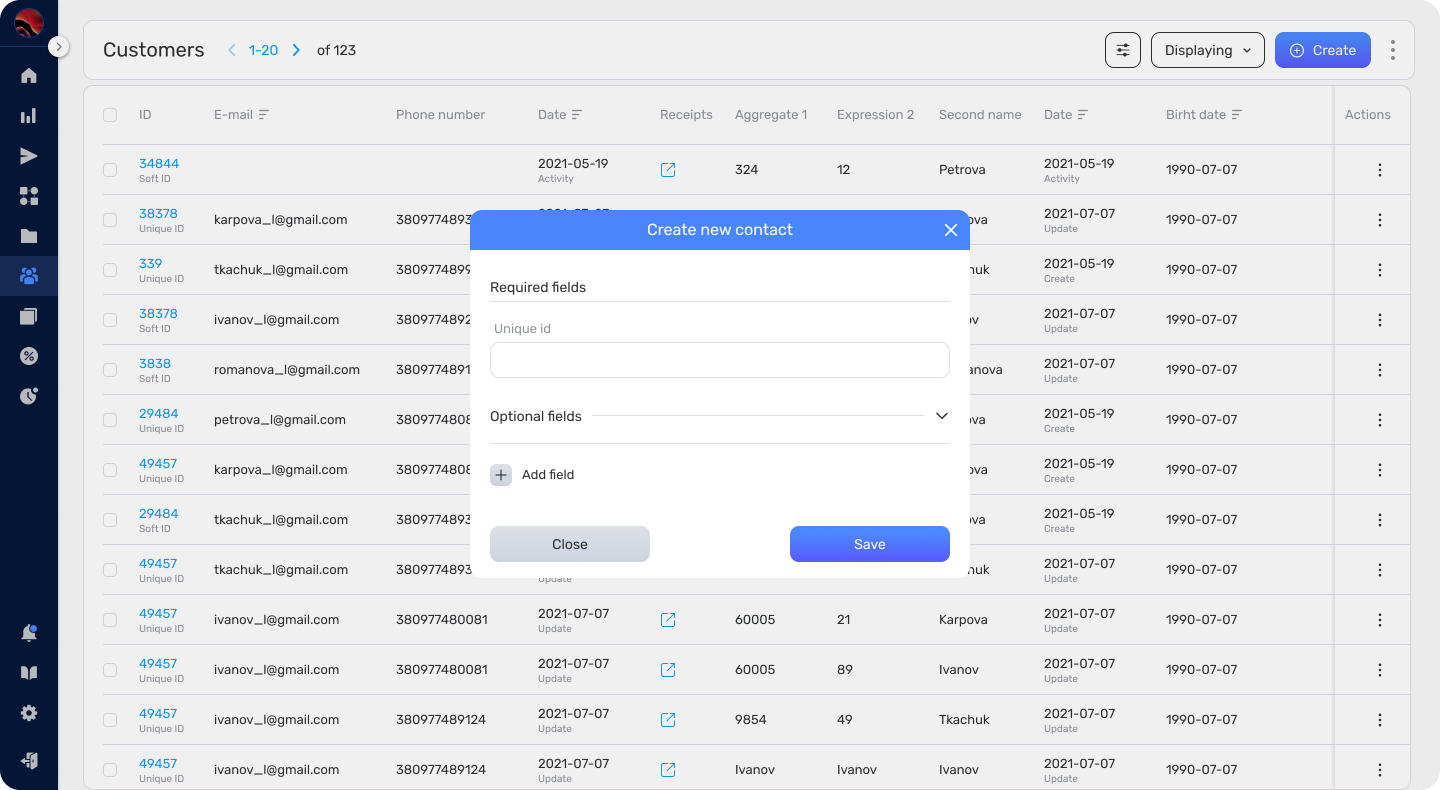The height and width of the screenshot is (790, 1440).
Task: Expand the sidebar with arrow toggle
Action: 59,46
